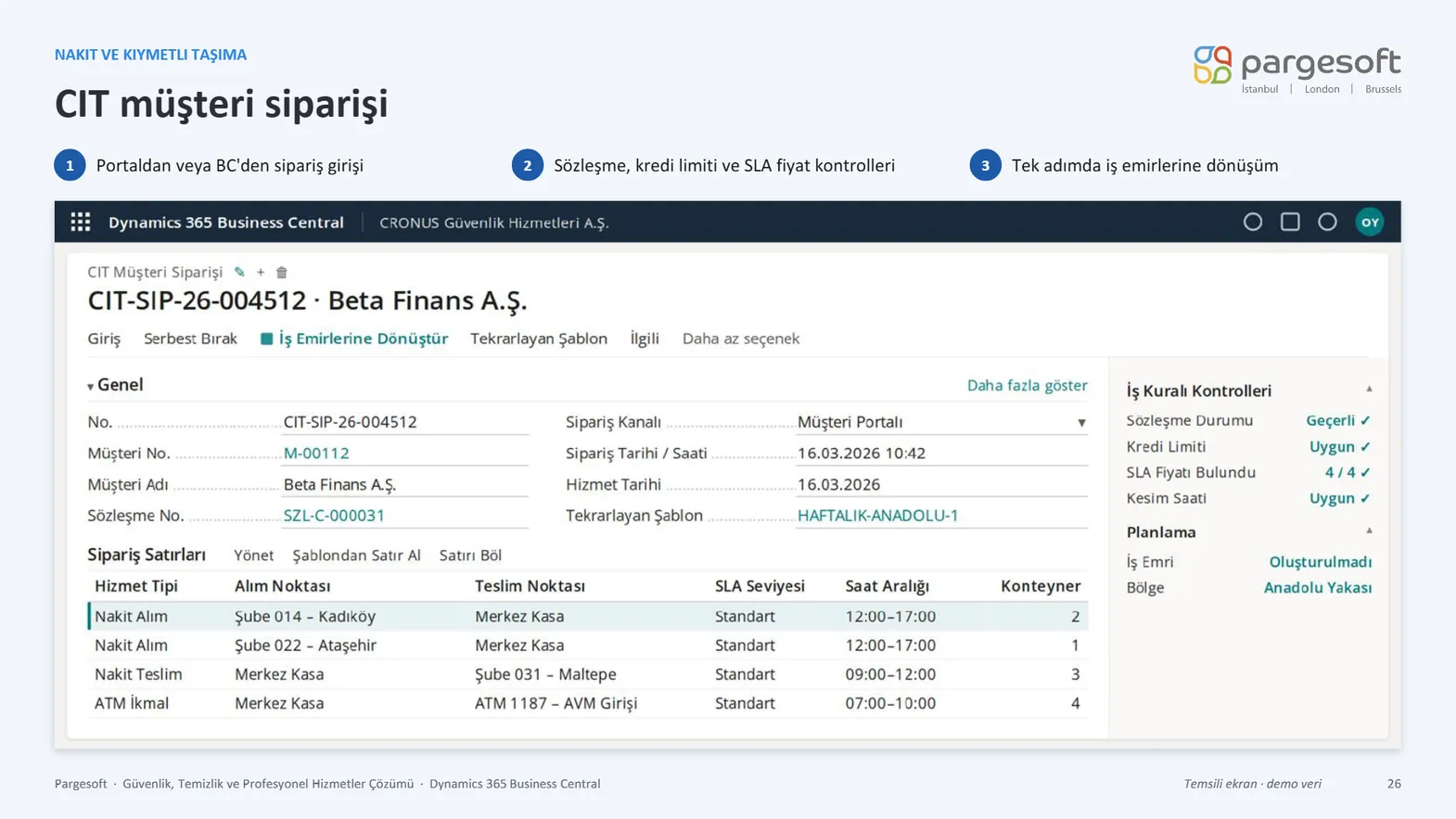Open the app launcher waffle icon
Viewport: 1456px width, 819px height.
pyautogui.click(x=81, y=222)
